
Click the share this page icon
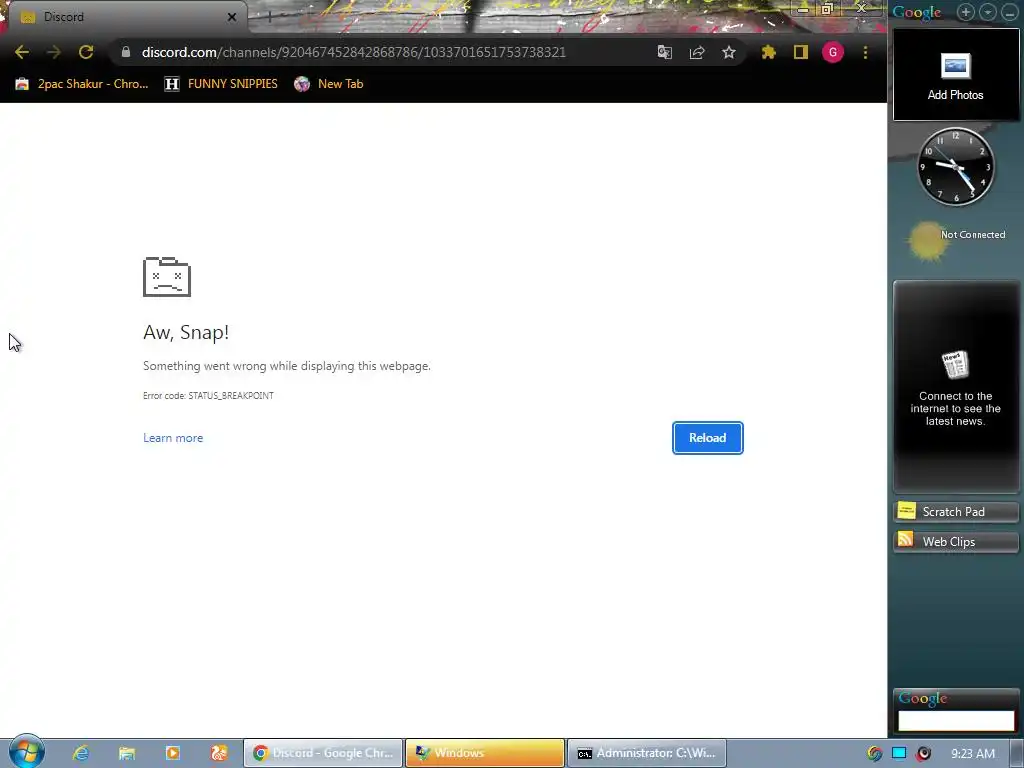coord(697,52)
